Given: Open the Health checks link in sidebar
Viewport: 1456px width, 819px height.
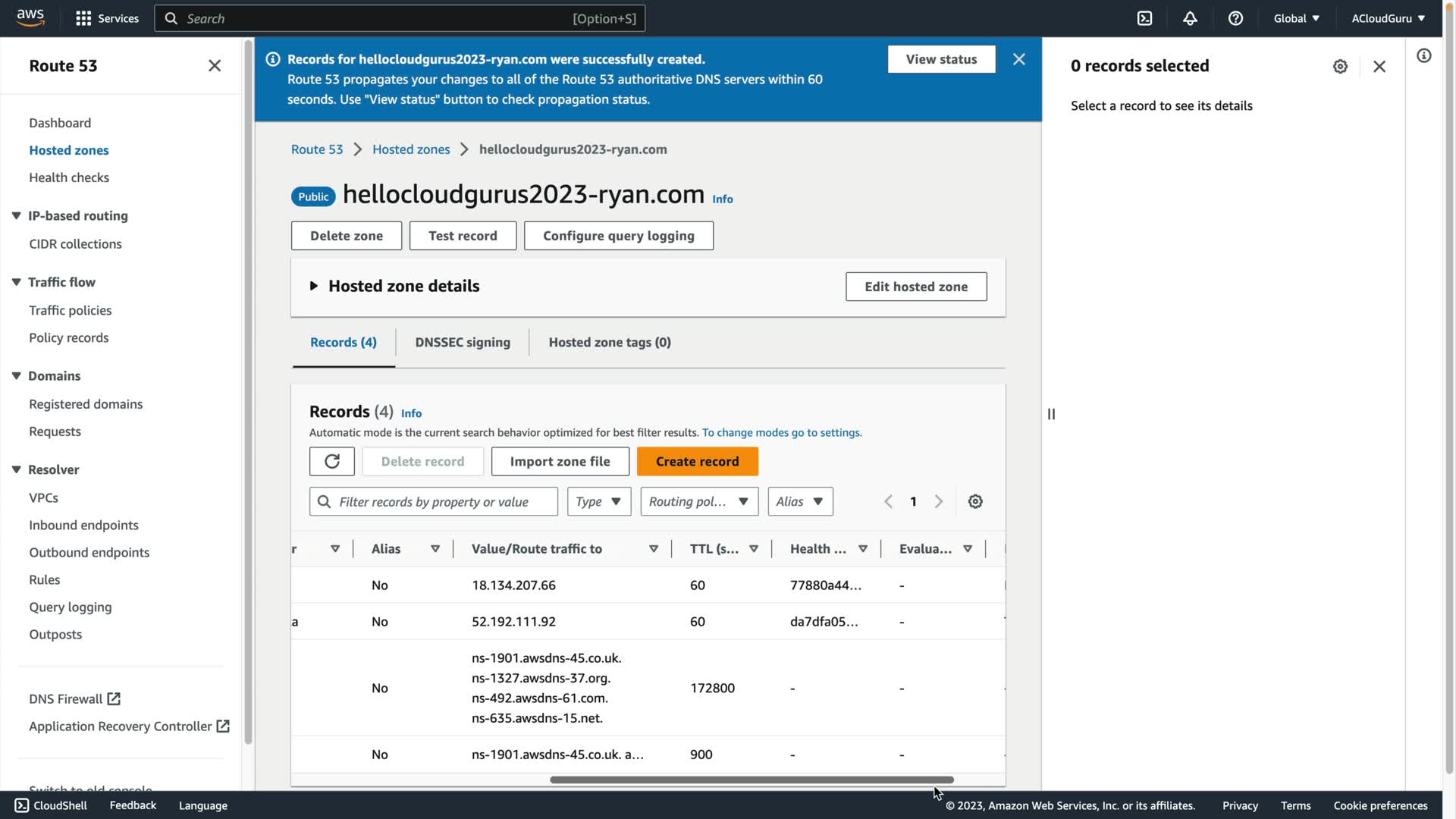Looking at the screenshot, I should pos(69,177).
